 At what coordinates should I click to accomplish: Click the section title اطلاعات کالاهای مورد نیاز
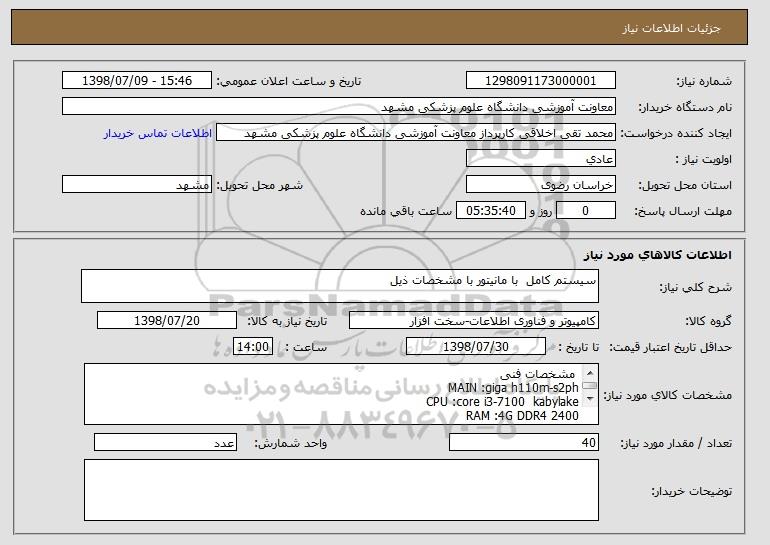(x=658, y=254)
